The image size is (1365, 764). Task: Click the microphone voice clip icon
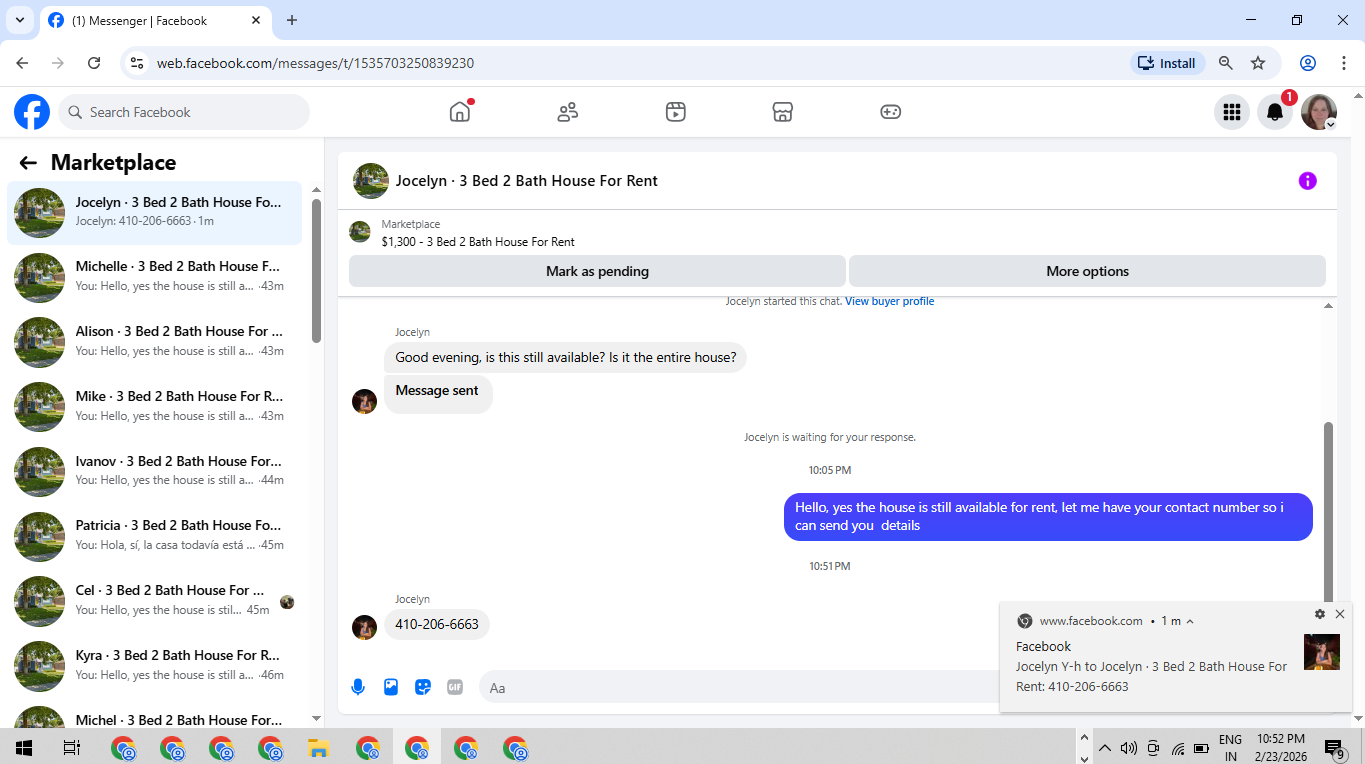[358, 687]
